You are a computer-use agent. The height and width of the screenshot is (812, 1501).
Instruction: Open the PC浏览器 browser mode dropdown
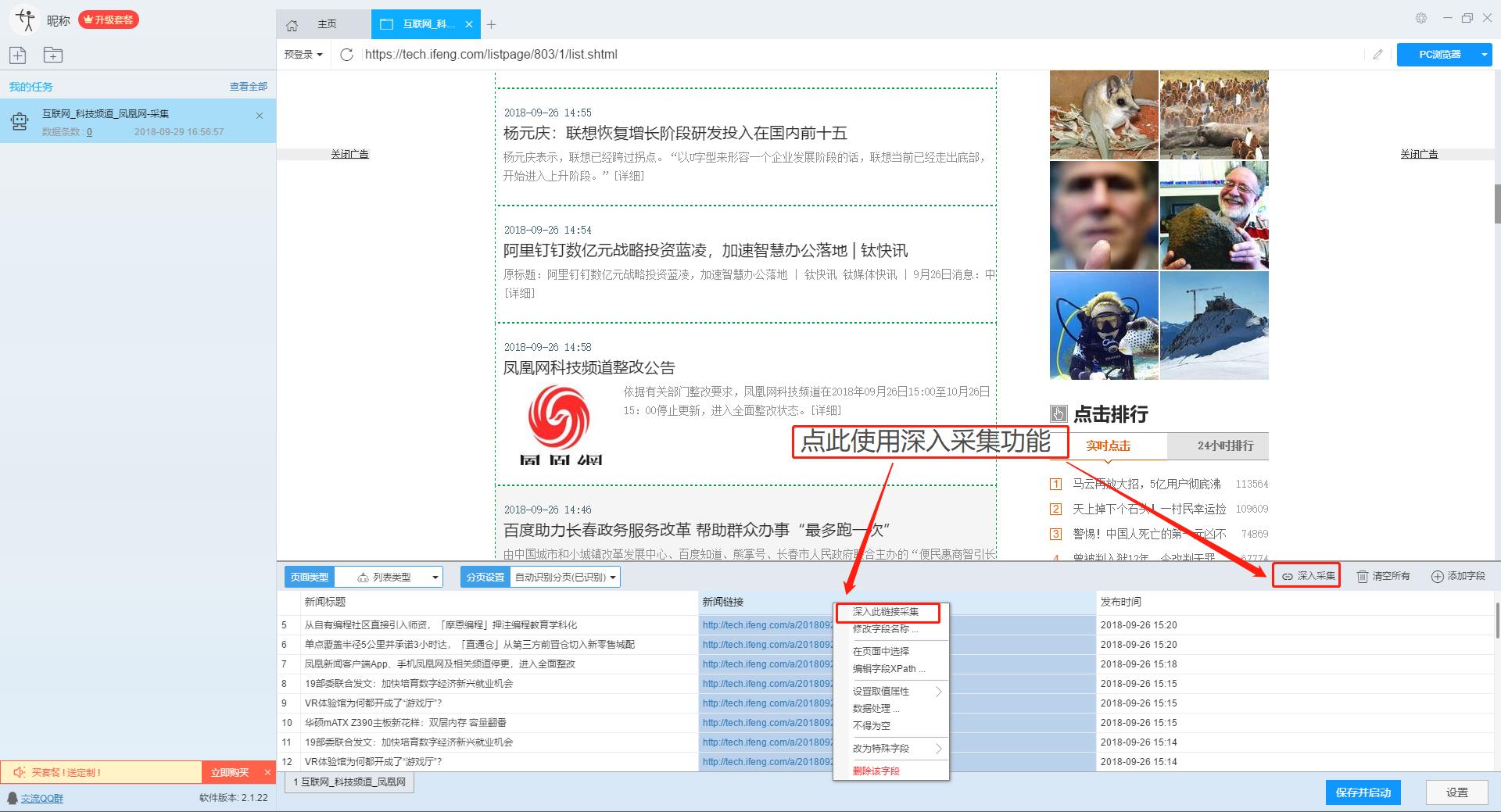(1485, 54)
